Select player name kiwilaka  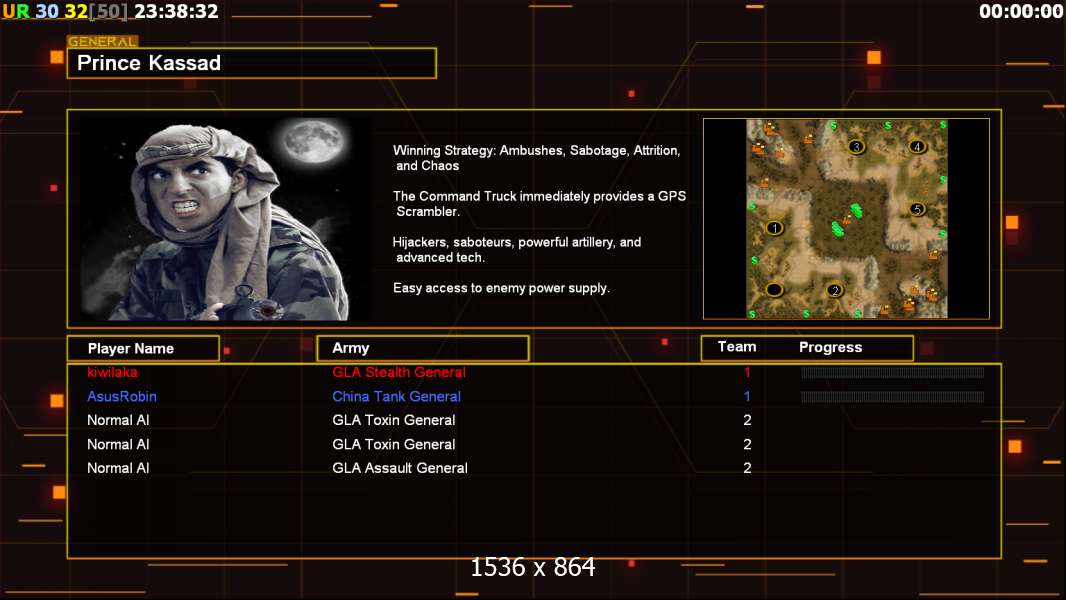pos(112,372)
